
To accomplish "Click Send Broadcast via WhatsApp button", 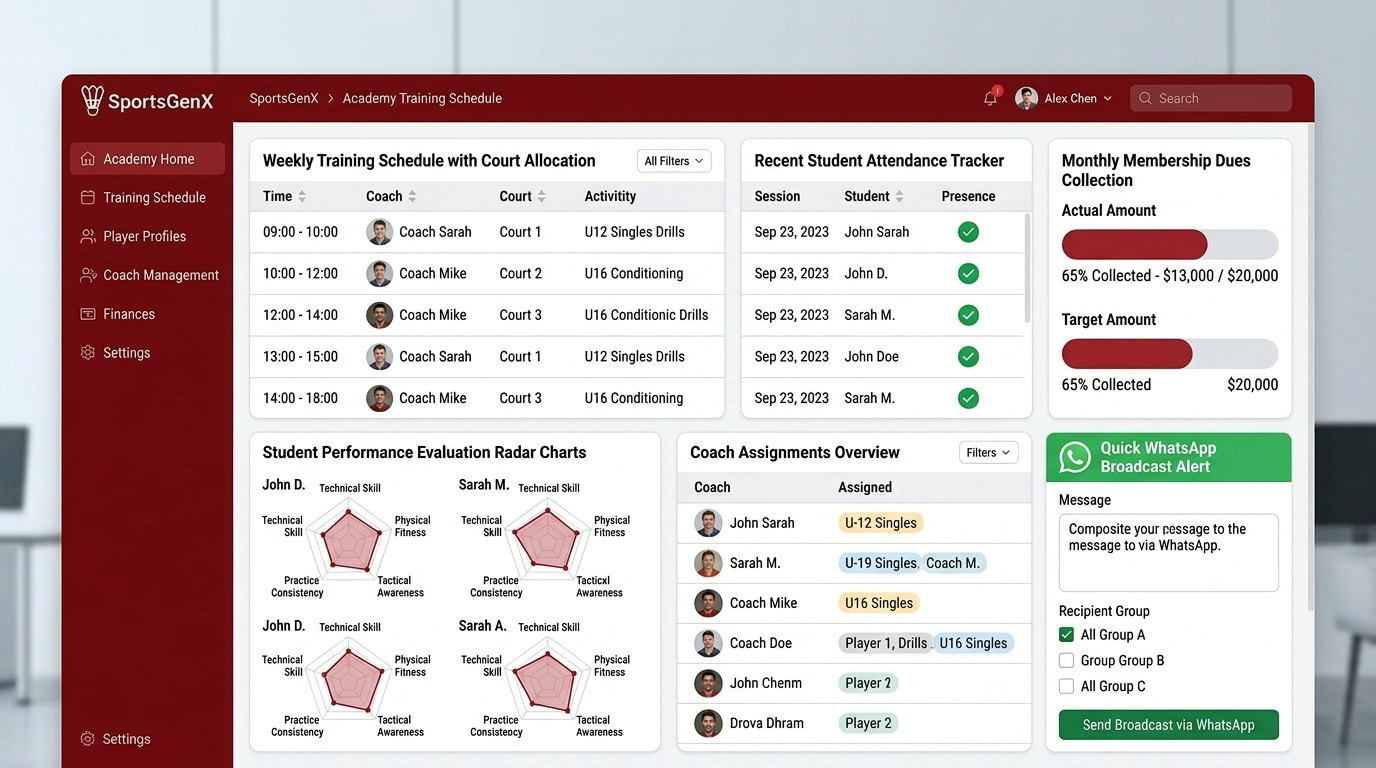I will (1168, 725).
